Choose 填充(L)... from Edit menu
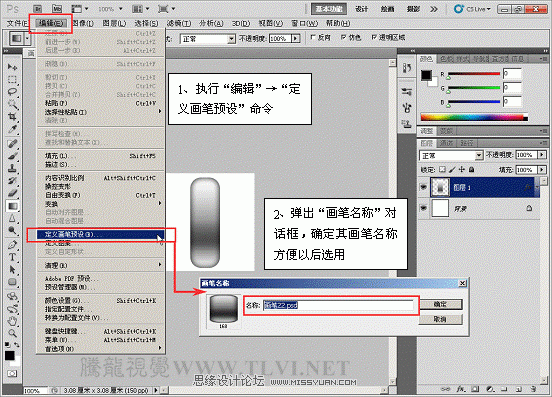 pyautogui.click(x=100, y=156)
